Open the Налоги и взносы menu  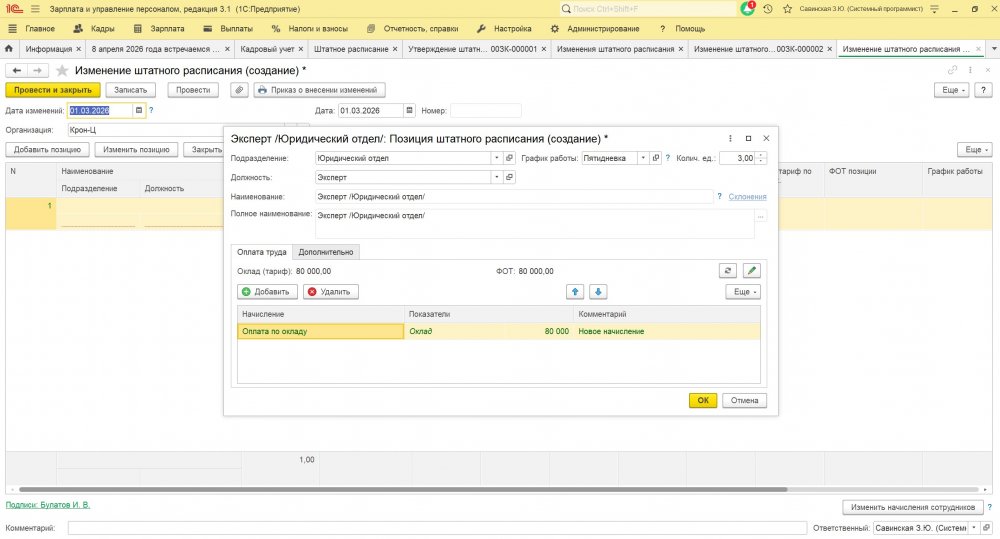pyautogui.click(x=310, y=29)
